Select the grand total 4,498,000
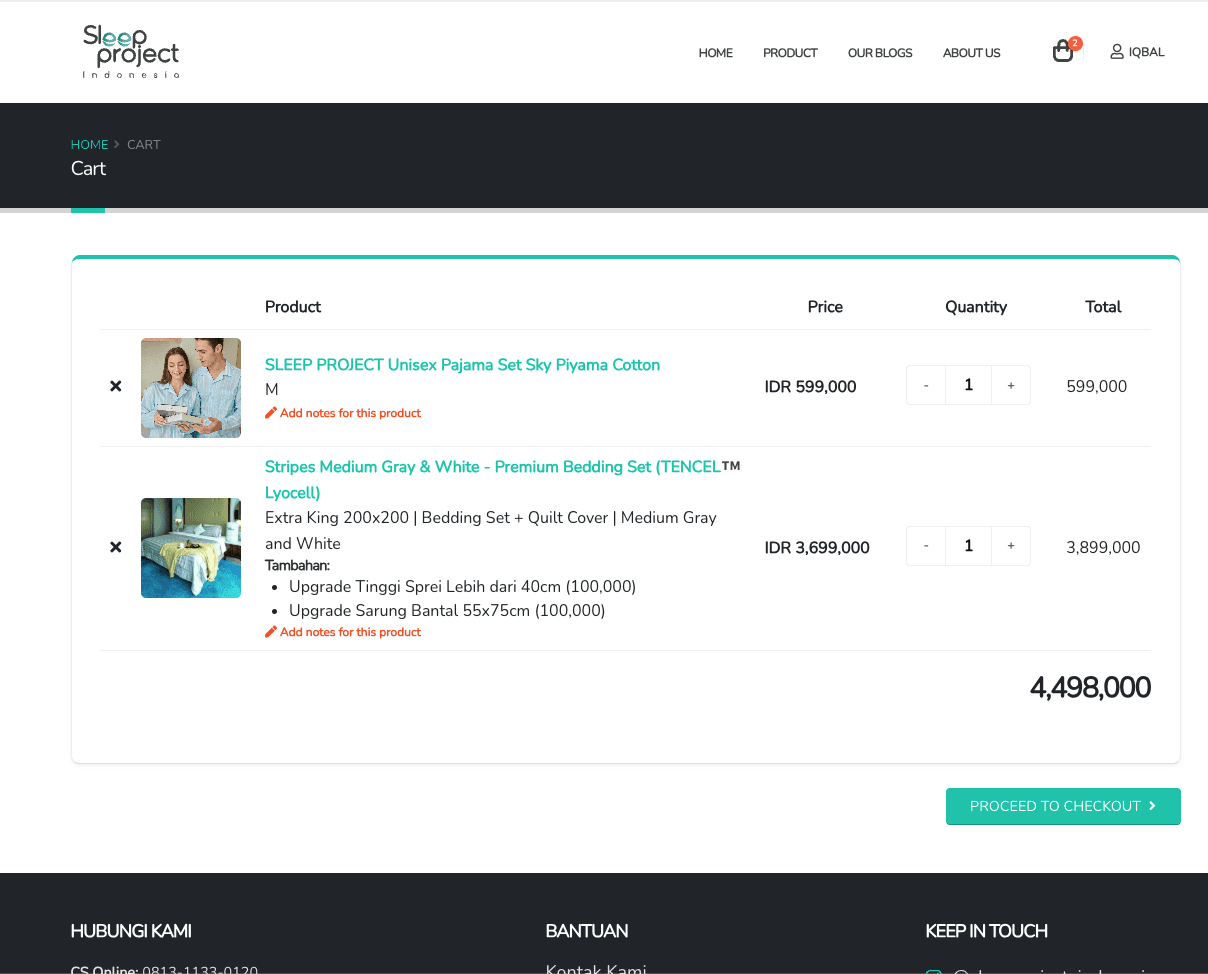 click(1090, 688)
